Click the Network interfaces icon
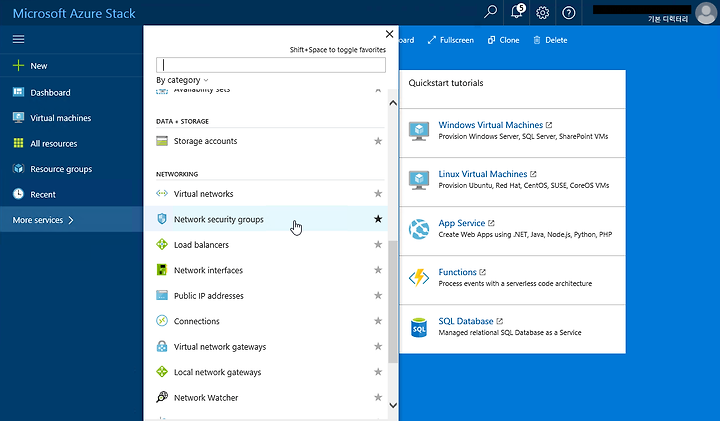Viewport: 720px width, 421px height. pyautogui.click(x=162, y=269)
